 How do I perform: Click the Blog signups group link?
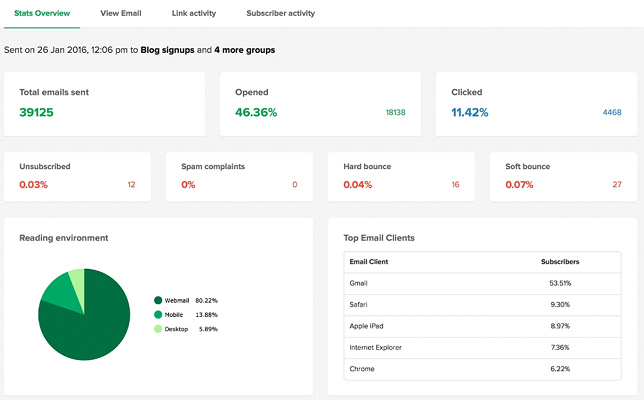(167, 50)
